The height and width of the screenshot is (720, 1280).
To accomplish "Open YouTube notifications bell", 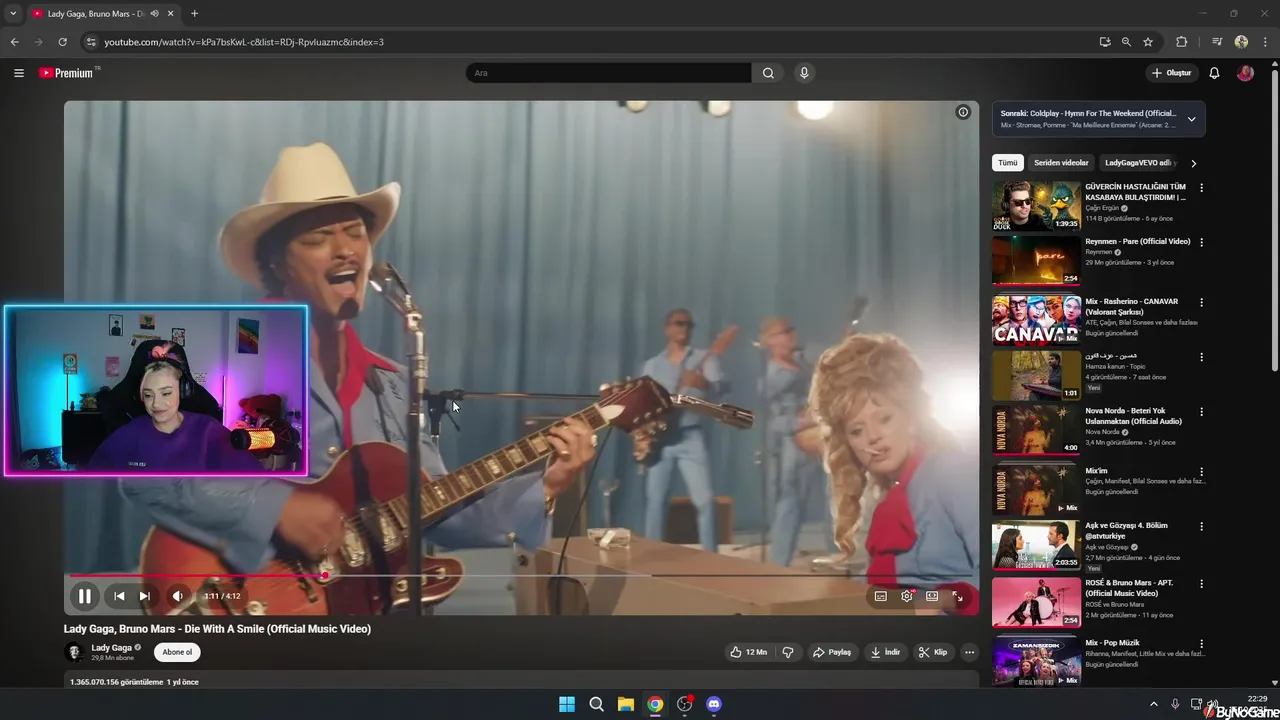I will (x=1214, y=73).
